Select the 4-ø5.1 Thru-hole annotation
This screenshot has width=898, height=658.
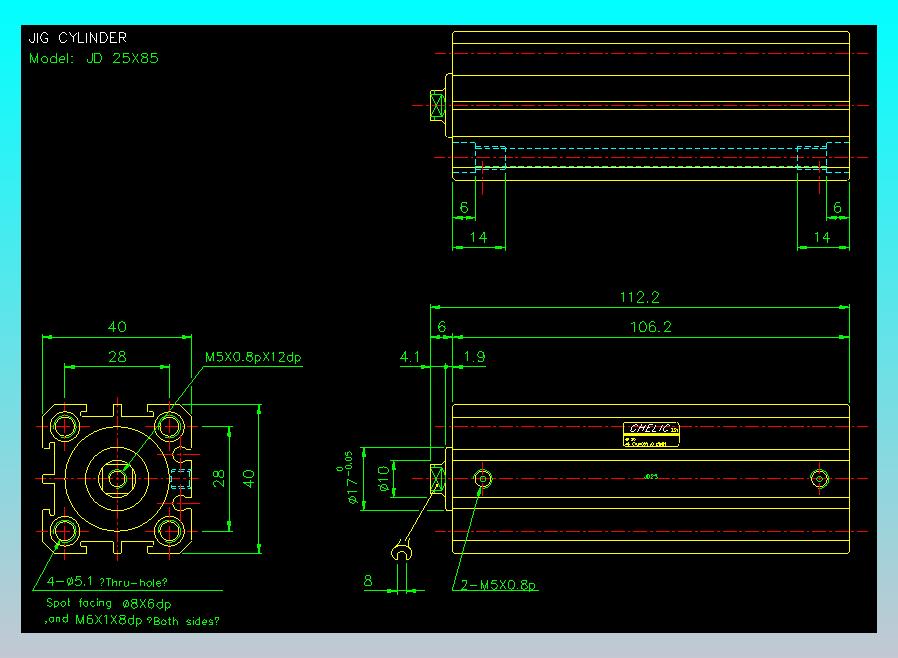point(107,583)
